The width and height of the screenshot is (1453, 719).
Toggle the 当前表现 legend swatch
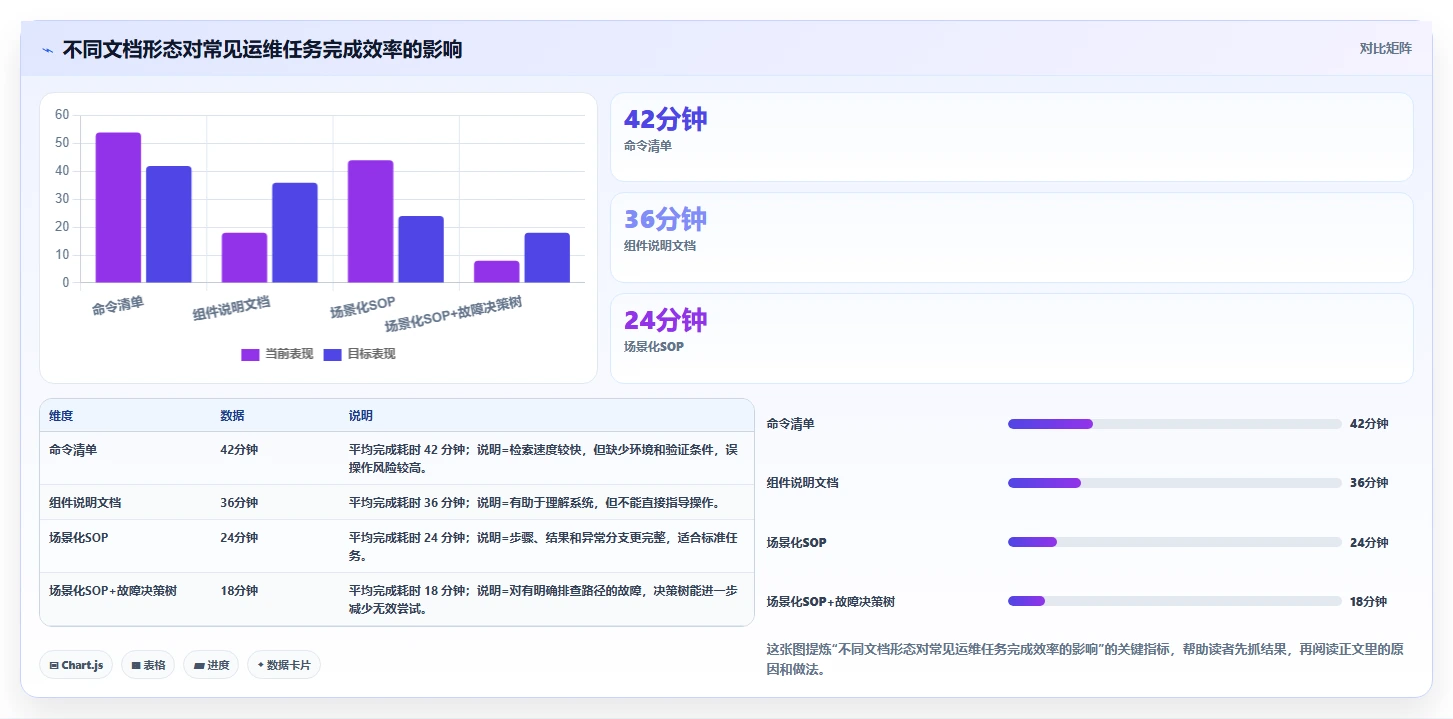pyautogui.click(x=250, y=354)
